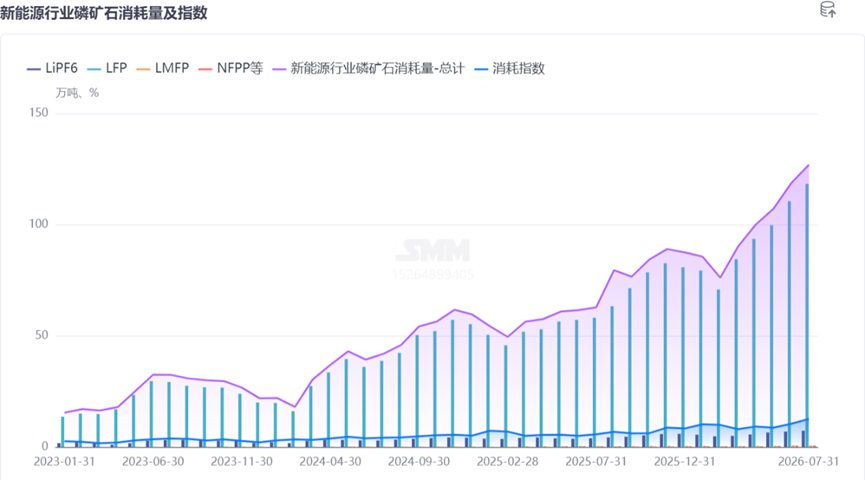Toggle the LiPF6 legend series
This screenshot has width=865, height=480.
click(x=52, y=68)
